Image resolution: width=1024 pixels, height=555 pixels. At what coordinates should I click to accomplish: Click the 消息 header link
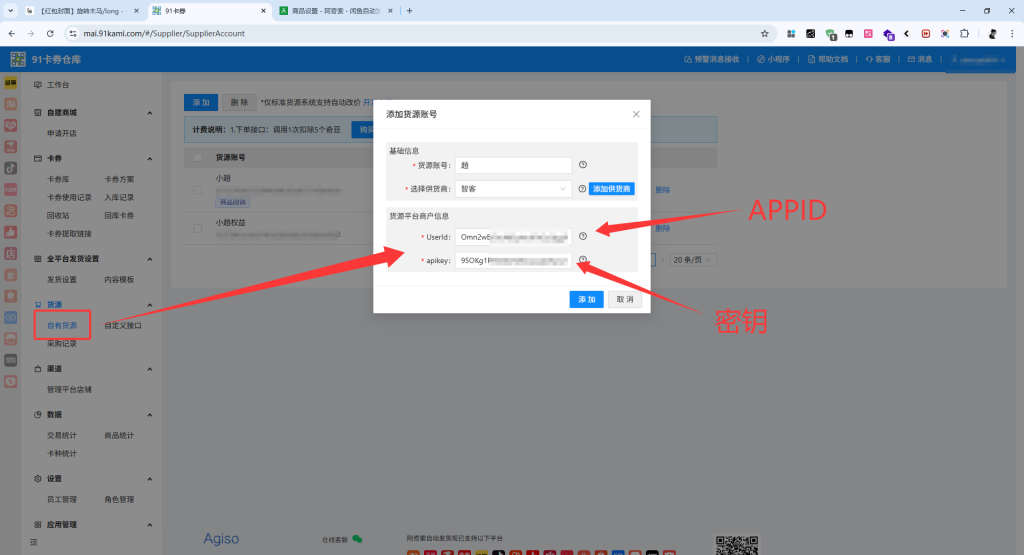point(920,59)
